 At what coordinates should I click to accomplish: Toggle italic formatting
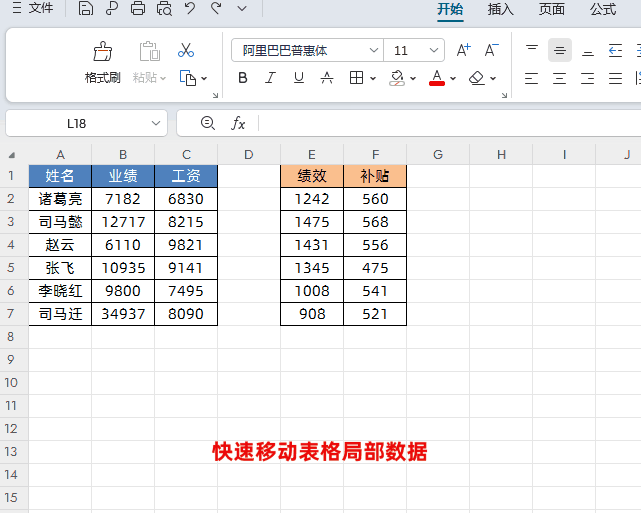(x=270, y=78)
